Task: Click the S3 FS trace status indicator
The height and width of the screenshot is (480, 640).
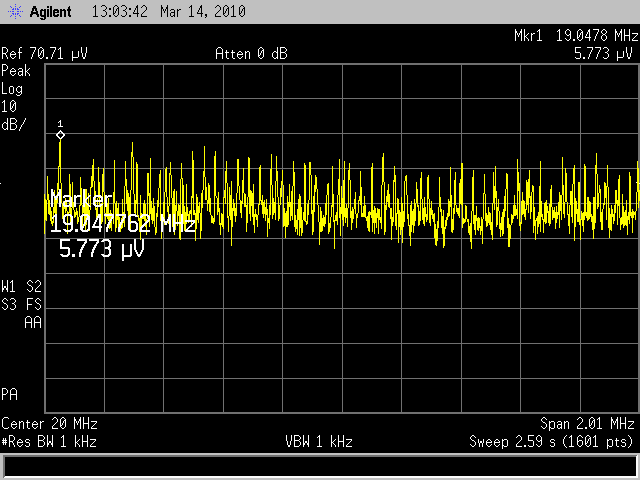Action: click(x=22, y=303)
